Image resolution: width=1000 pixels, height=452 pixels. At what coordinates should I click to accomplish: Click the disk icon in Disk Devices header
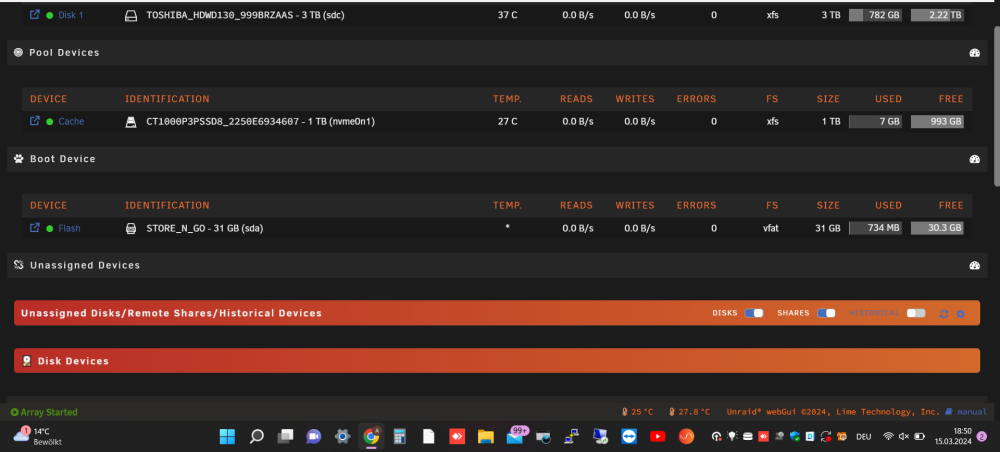click(x=27, y=361)
